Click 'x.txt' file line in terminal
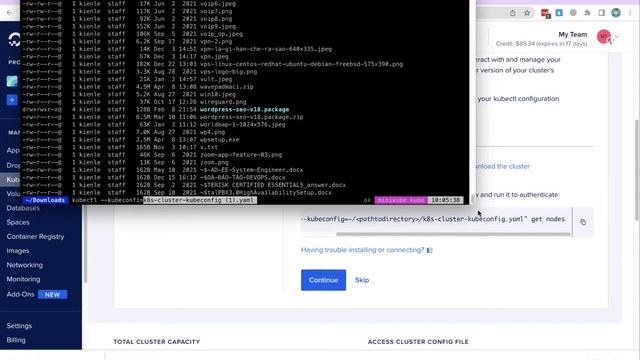The width and height of the screenshot is (640, 360). (x=209, y=147)
